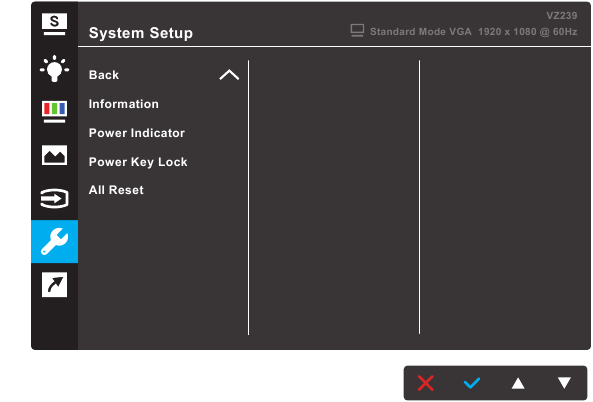The width and height of the screenshot is (593, 402).
Task: Click the Standard Mode VGA status text
Action: [421, 32]
